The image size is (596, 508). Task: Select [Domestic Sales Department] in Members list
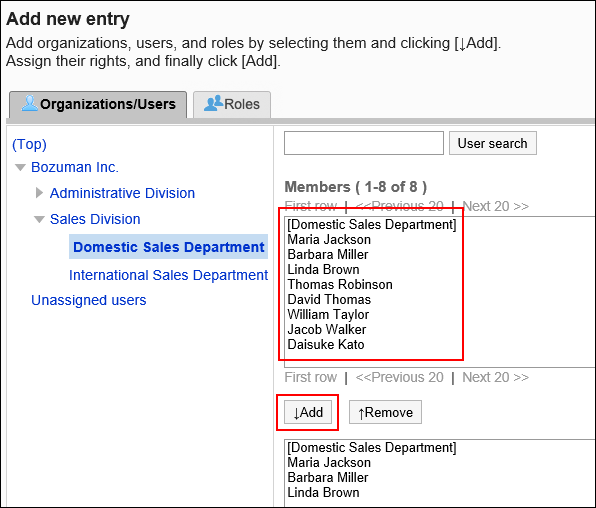pyautogui.click(x=372, y=224)
